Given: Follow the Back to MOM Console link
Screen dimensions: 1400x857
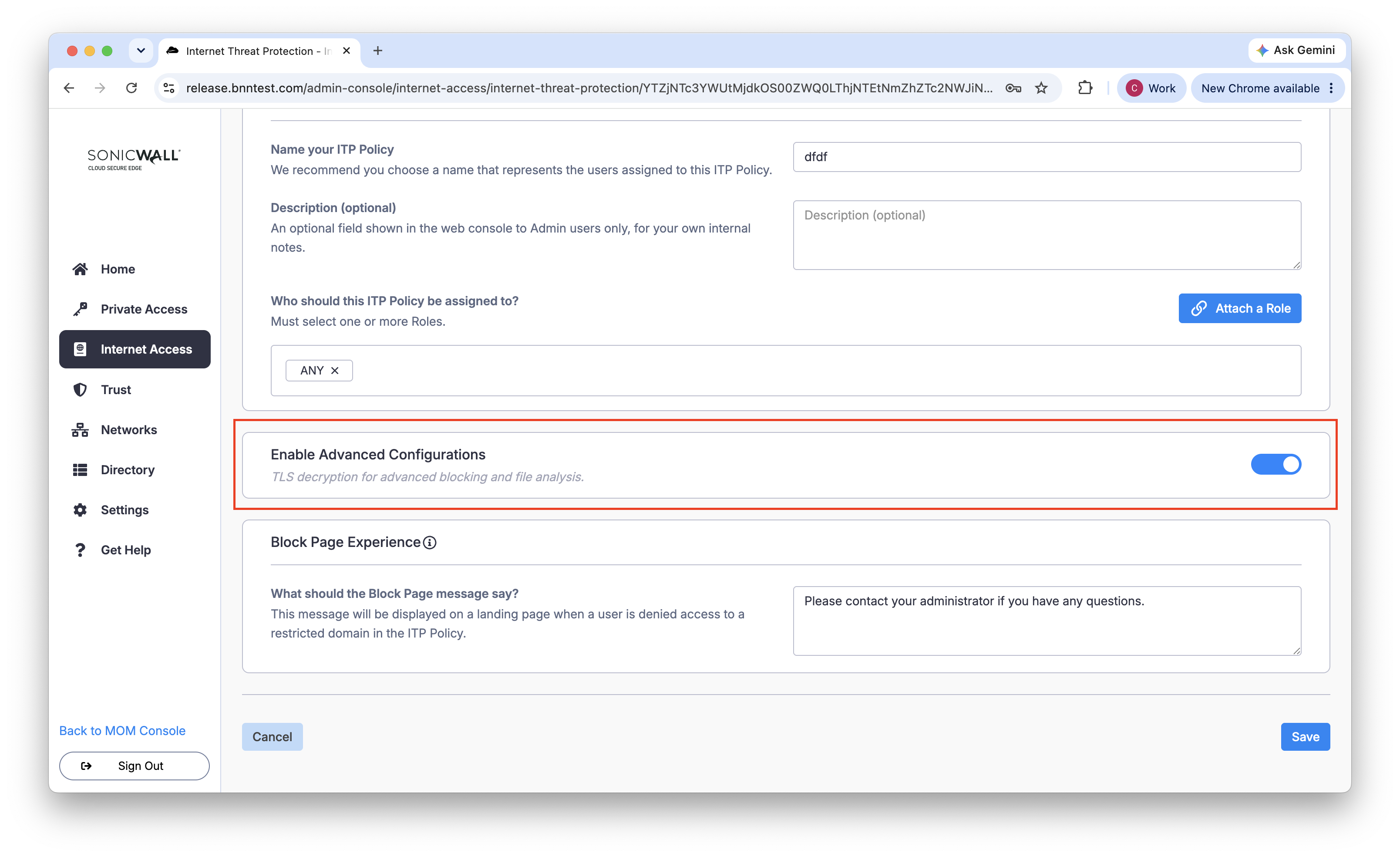Looking at the screenshot, I should (122, 731).
